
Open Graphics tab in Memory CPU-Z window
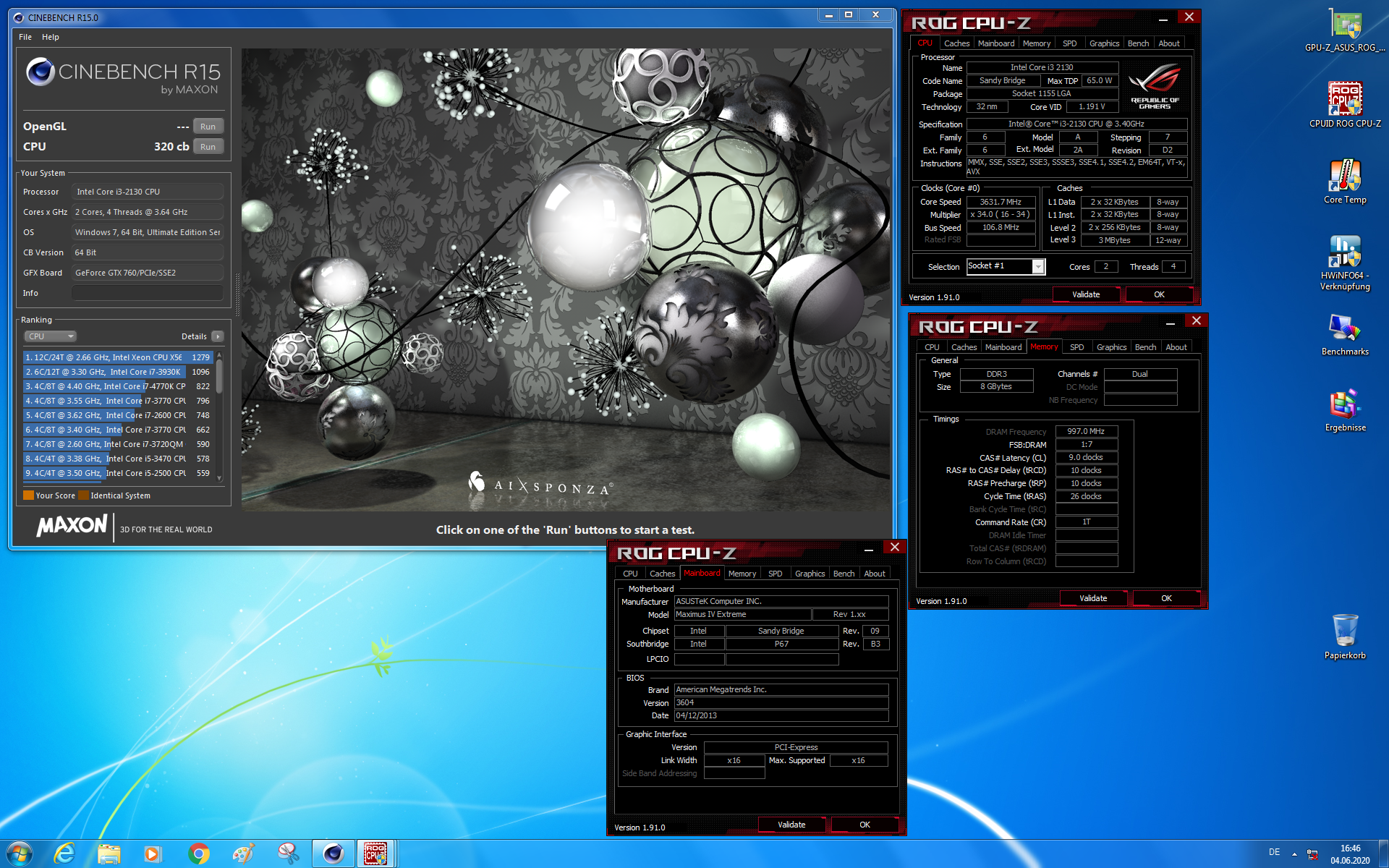[1111, 347]
